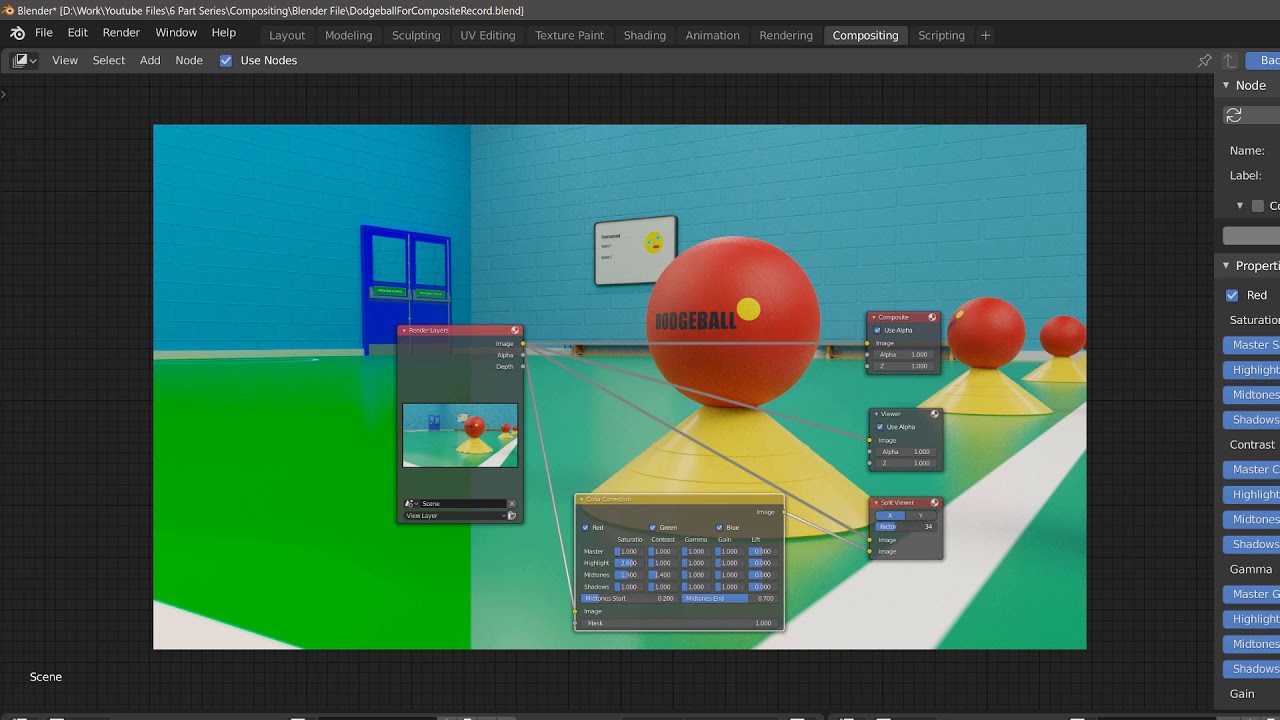Switch to the Texture Paint workspace tab

click(570, 35)
